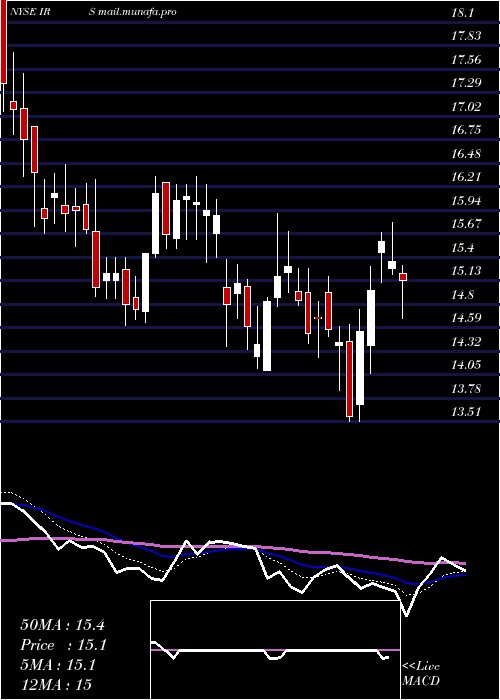Image resolution: width=500 pixels, height=700 pixels.
Task: Select the 13.78 price axis label
Action: 466,388
